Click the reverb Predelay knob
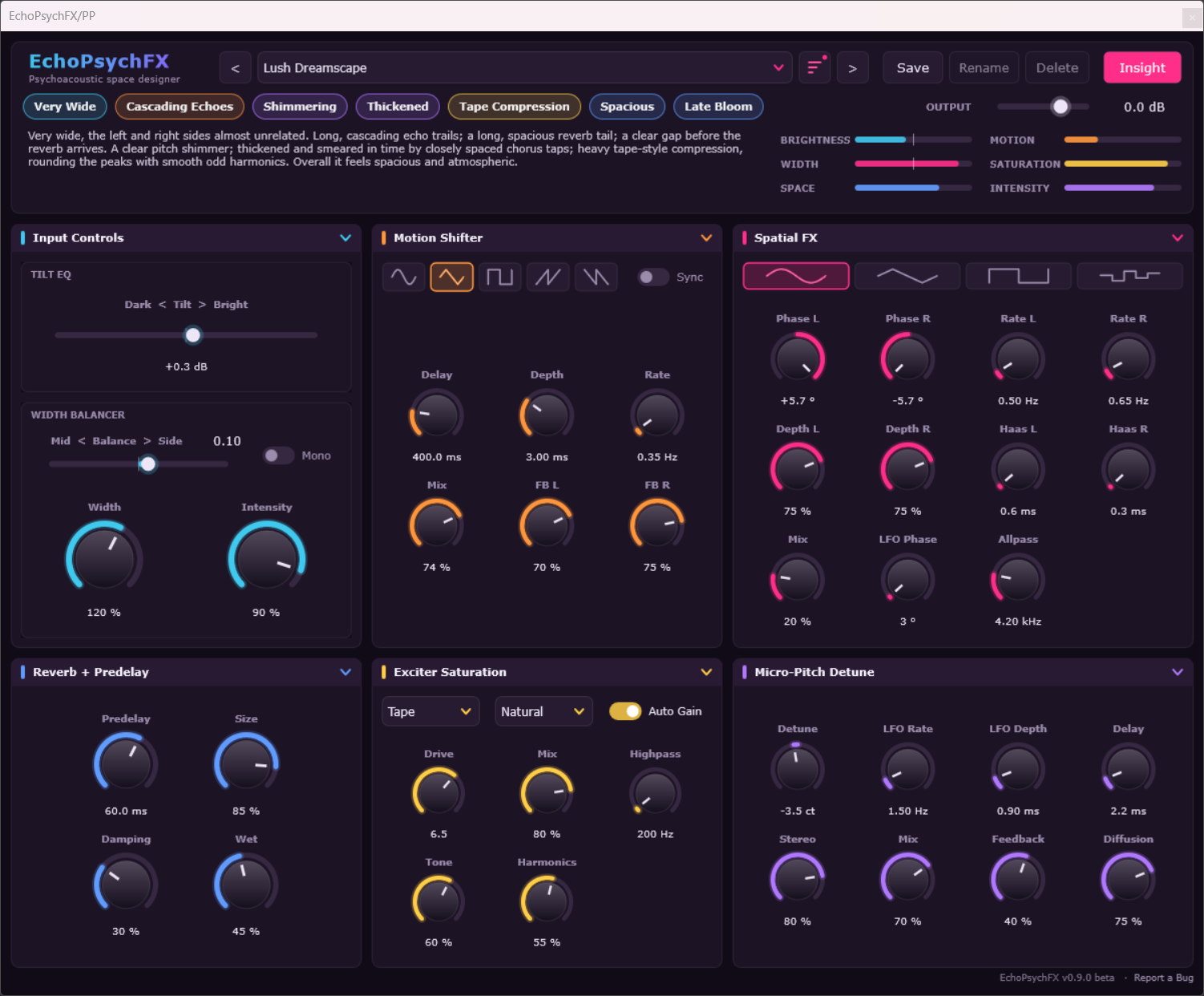Viewport: 1204px width, 996px height. pyautogui.click(x=126, y=763)
